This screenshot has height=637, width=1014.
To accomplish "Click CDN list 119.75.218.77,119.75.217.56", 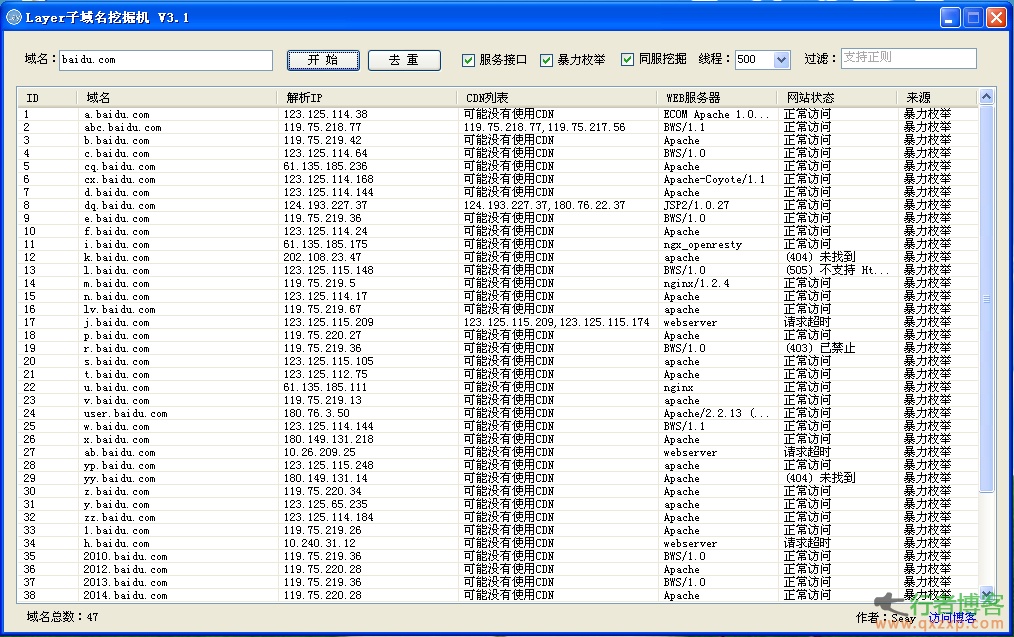I will 544,127.
